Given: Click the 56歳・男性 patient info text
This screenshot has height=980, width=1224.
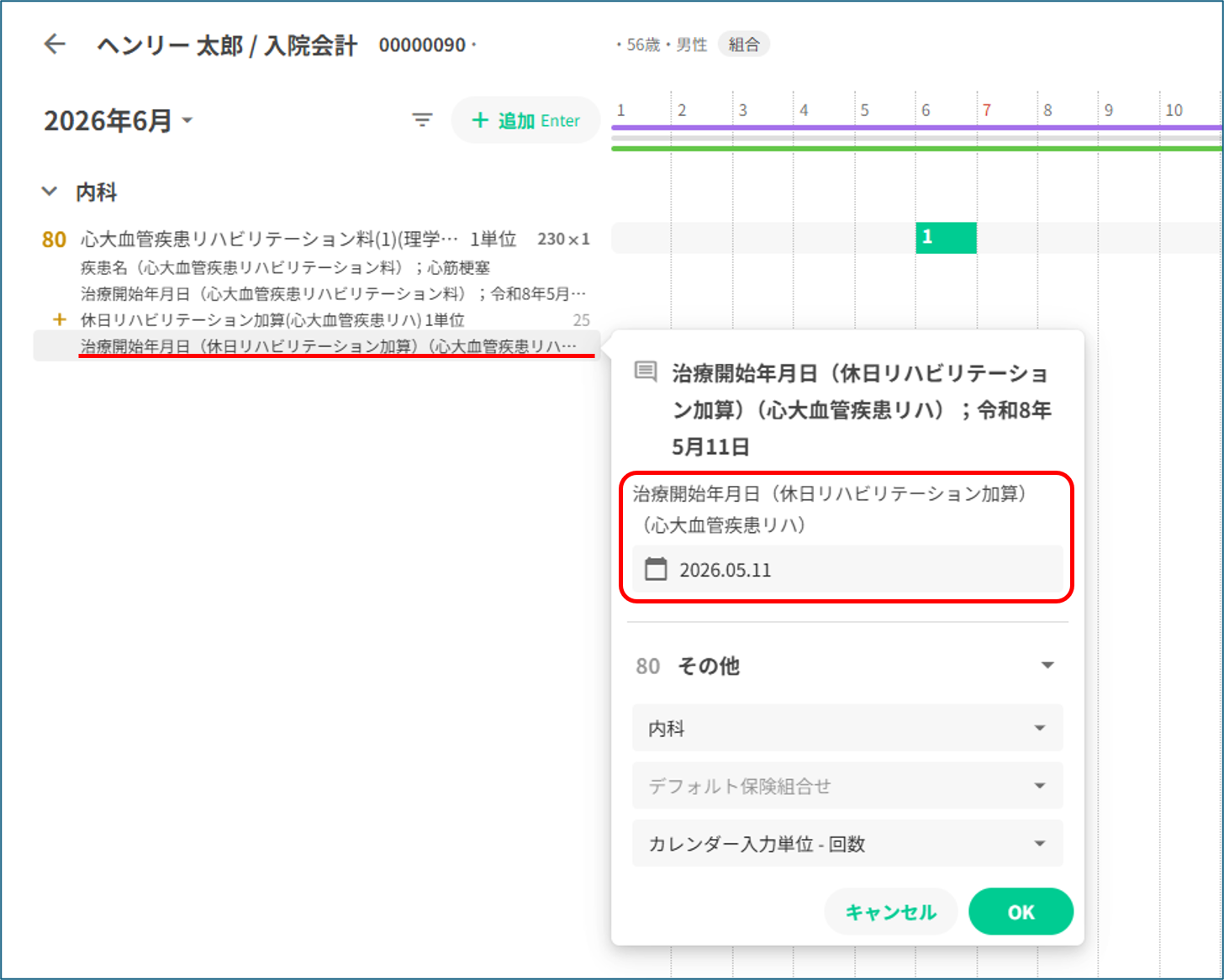Looking at the screenshot, I should click(667, 45).
